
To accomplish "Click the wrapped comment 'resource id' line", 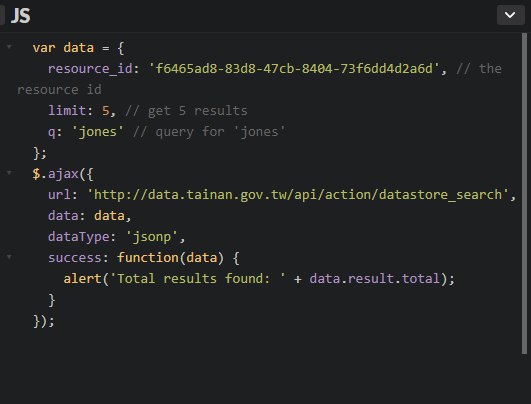I will pos(59,90).
